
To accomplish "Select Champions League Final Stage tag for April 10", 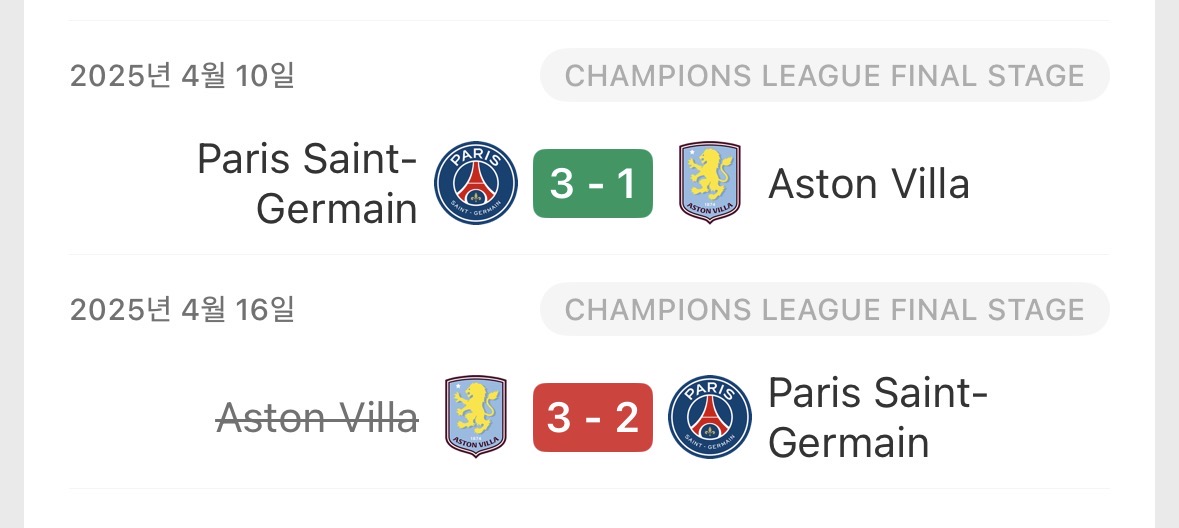I will 824,76.
